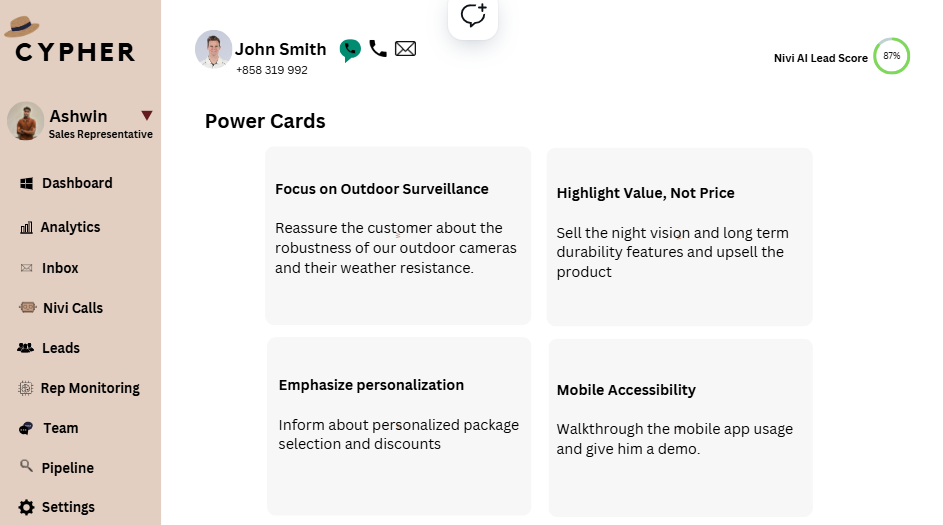Click the Analytics bar chart icon
Viewport: 943px width, 525px height.
tap(26, 228)
